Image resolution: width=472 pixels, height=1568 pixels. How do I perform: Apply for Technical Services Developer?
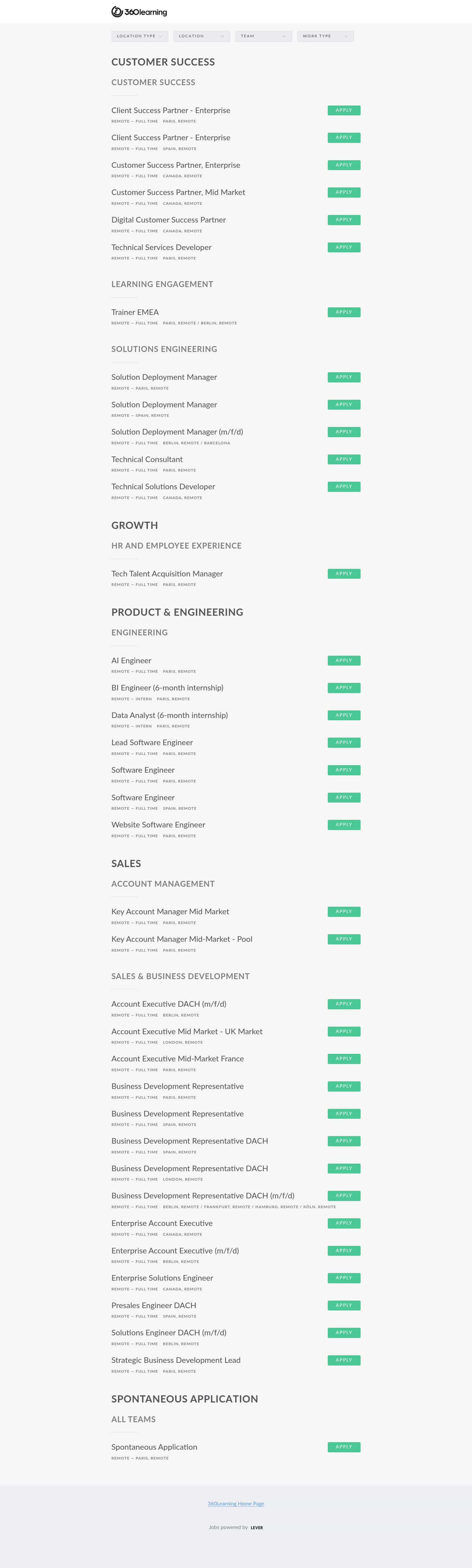[344, 247]
